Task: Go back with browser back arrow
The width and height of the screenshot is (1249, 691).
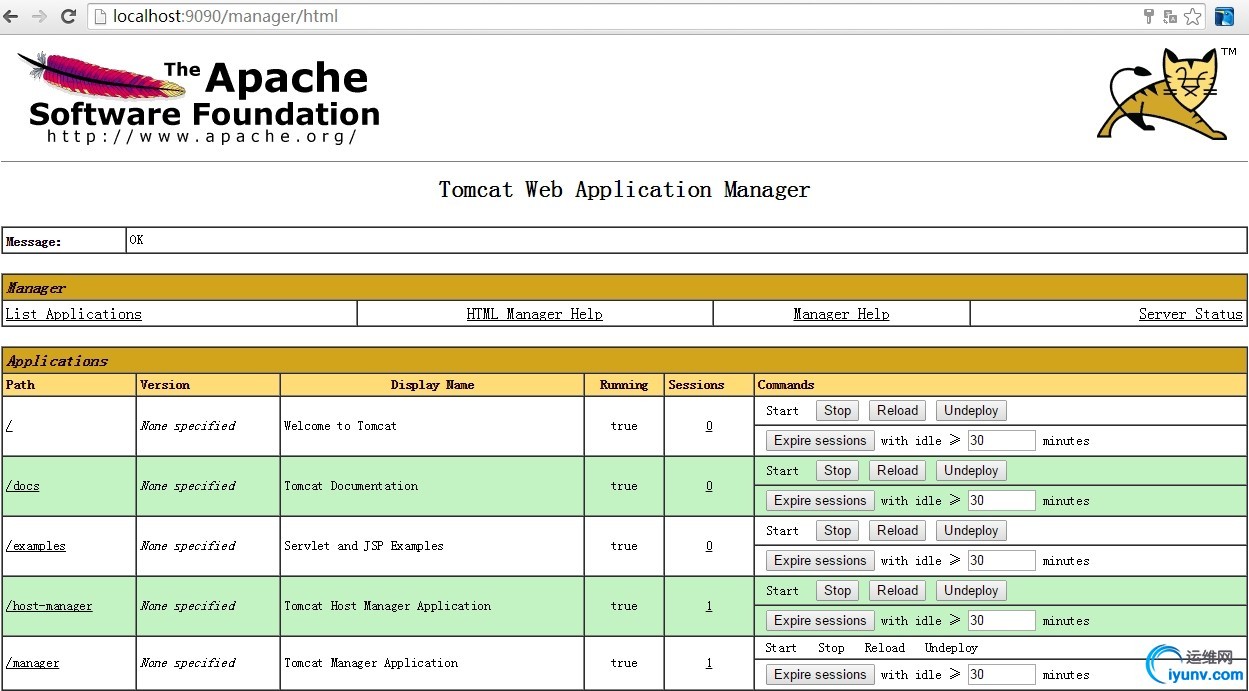Action: pyautogui.click(x=13, y=16)
